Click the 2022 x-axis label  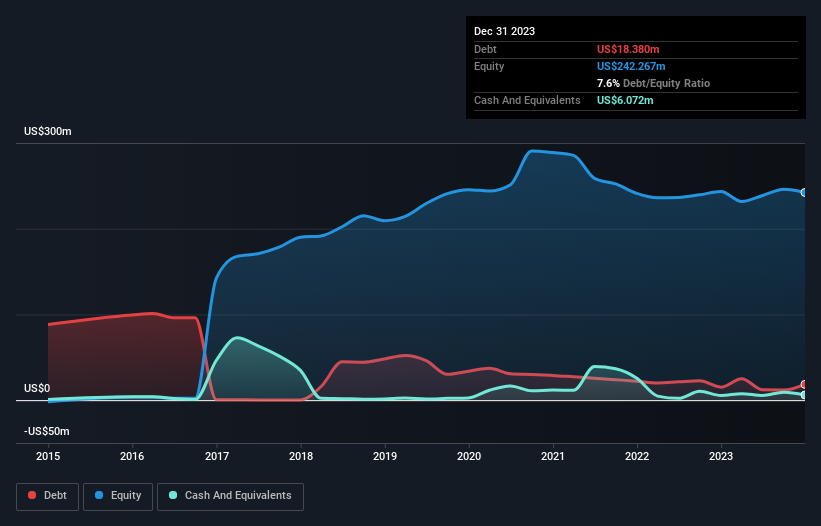point(637,456)
